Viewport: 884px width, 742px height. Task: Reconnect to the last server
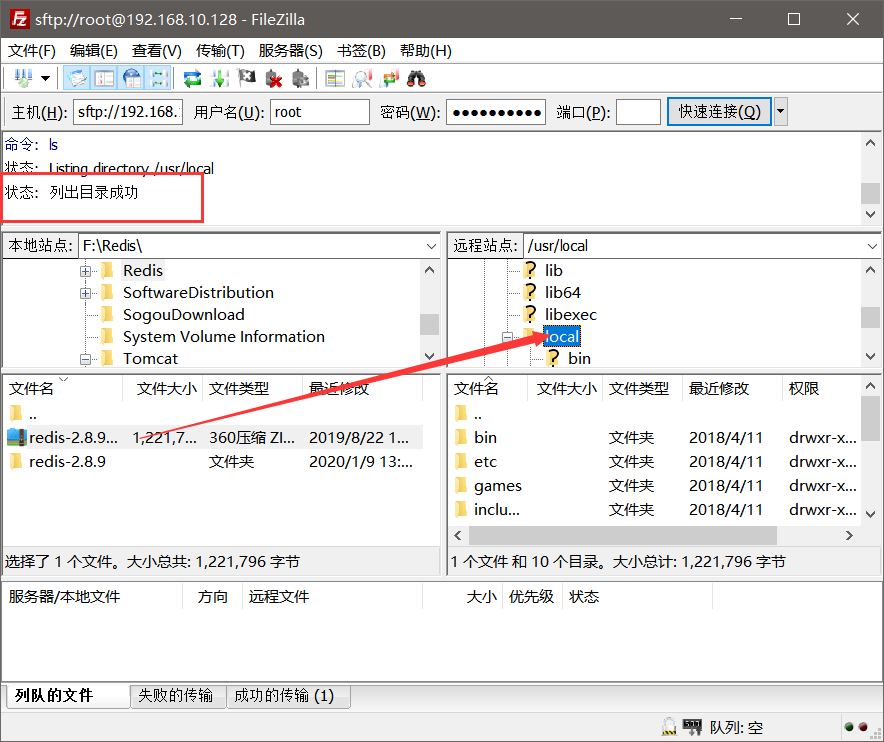tap(300, 78)
